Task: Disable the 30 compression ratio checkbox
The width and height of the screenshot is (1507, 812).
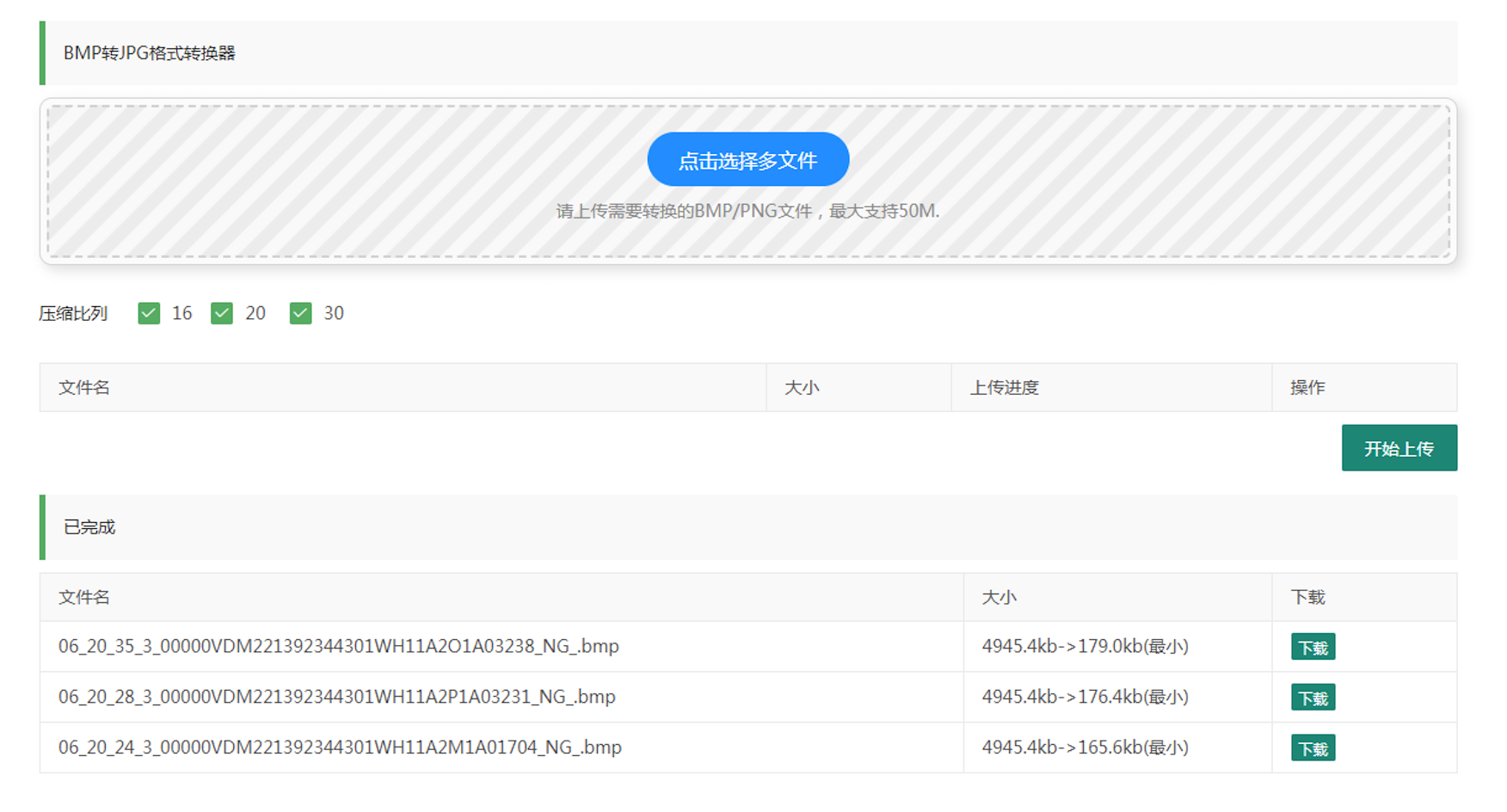Action: click(300, 313)
